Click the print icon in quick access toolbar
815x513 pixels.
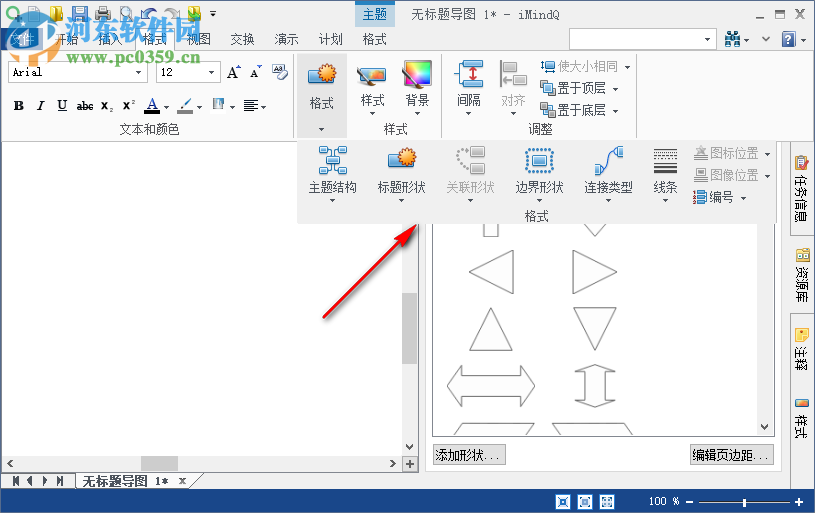(102, 14)
